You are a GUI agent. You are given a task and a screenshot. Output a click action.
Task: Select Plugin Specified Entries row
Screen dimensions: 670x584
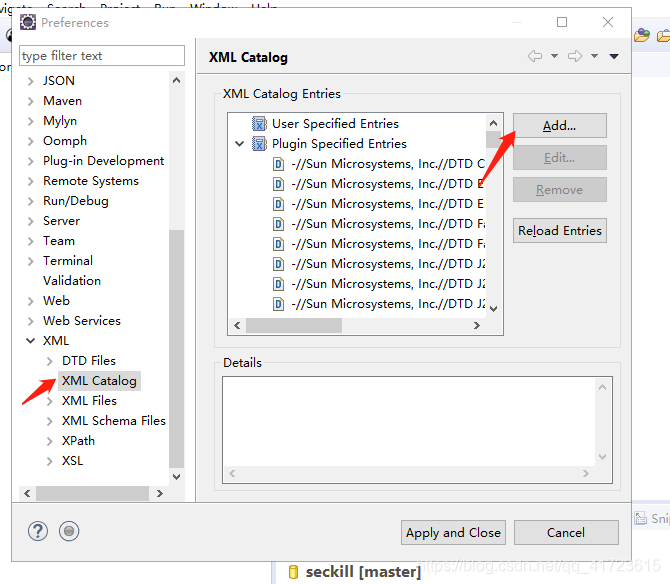pyautogui.click(x=339, y=144)
